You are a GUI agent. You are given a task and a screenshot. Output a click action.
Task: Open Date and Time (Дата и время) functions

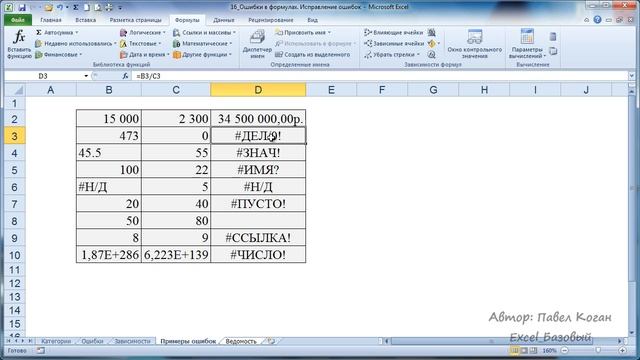(x=144, y=54)
